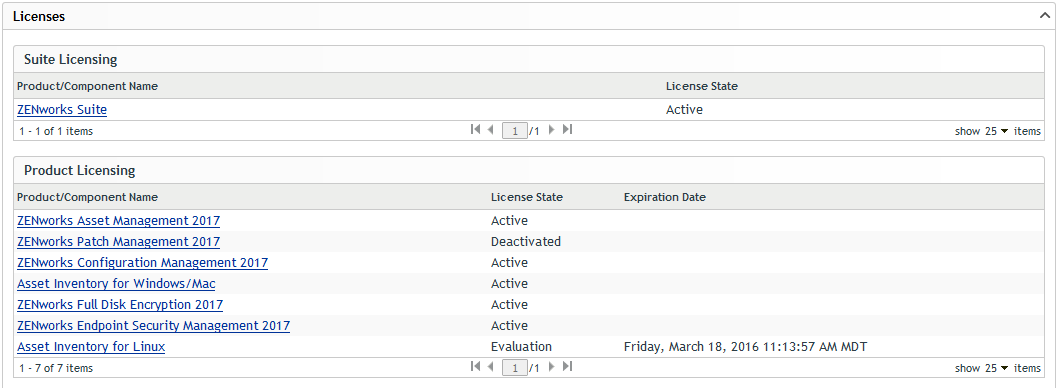Go to first page in Product Licensing

(x=475, y=367)
